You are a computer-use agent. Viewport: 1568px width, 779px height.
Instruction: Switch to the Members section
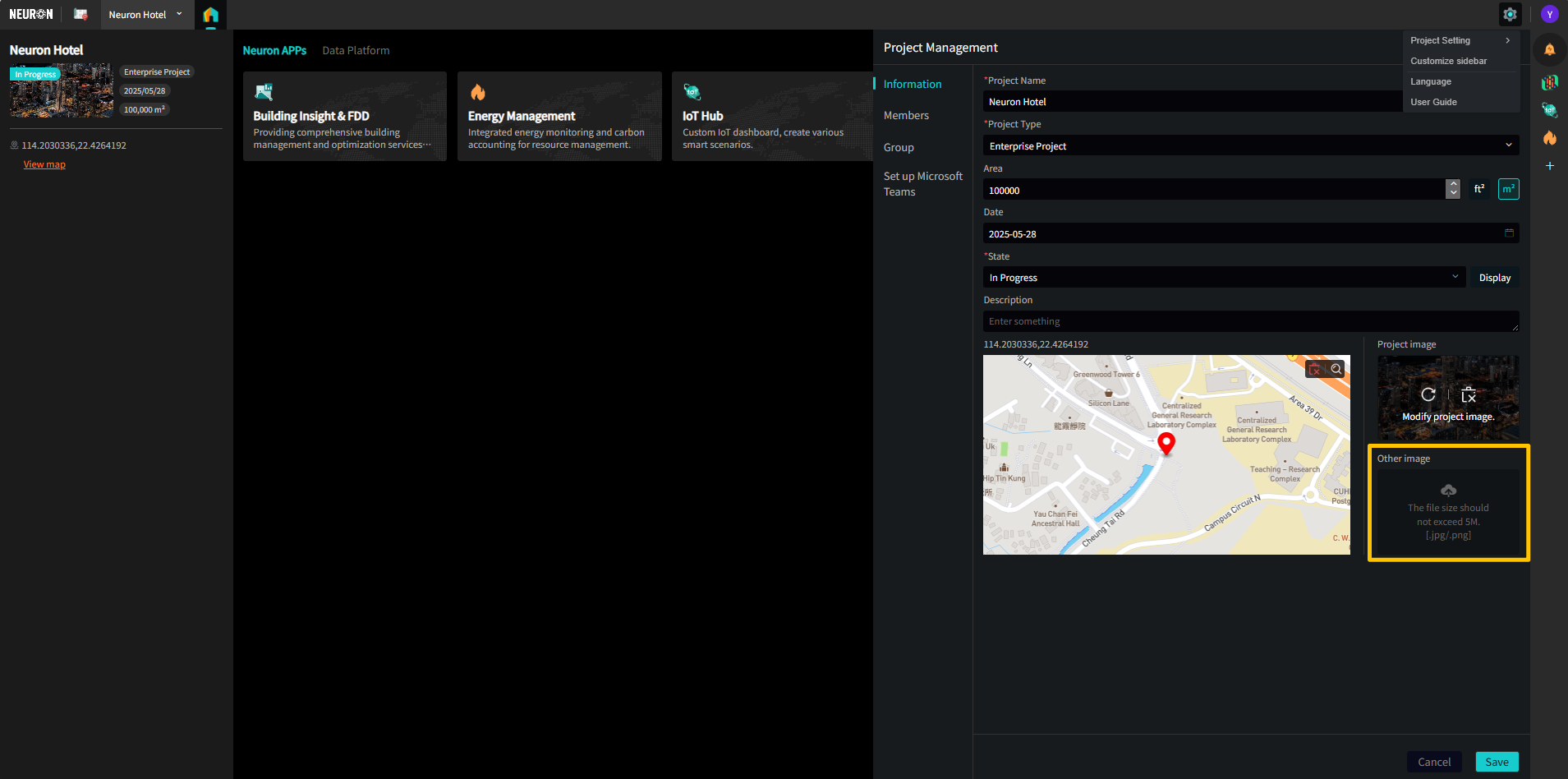(906, 116)
